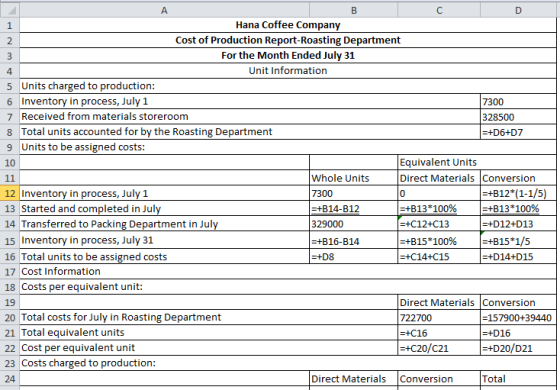The width and height of the screenshot is (560, 390).
Task: Click formula cell '=+D20/D21'
Action: (518, 348)
